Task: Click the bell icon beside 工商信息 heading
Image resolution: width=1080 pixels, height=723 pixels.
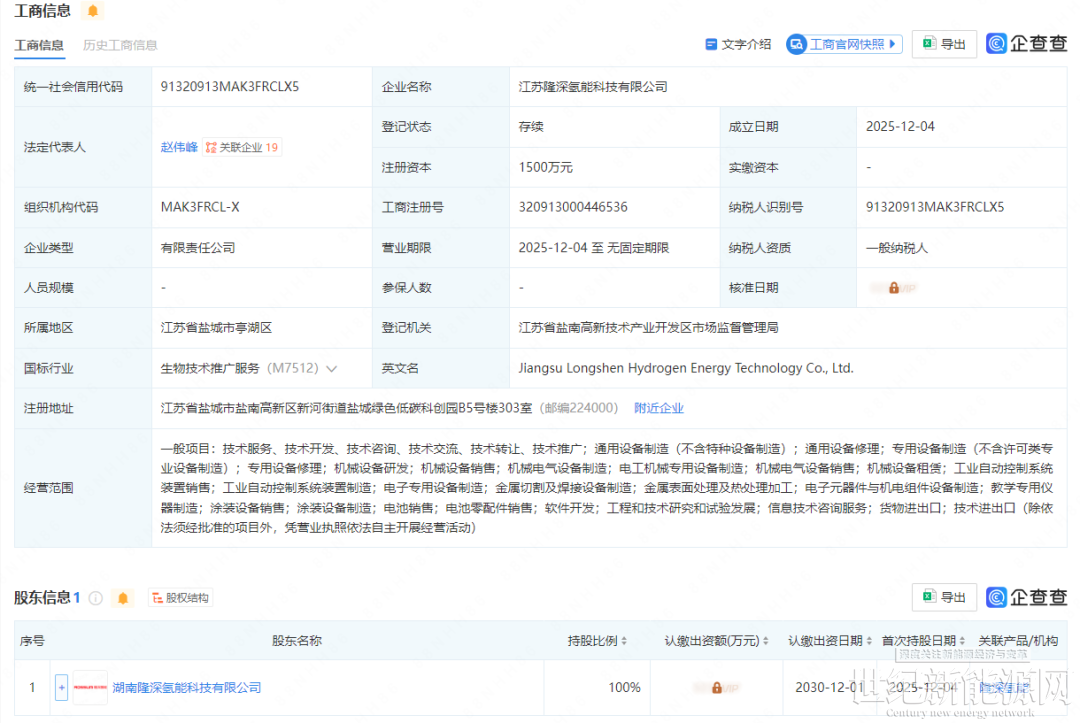Action: pos(93,11)
